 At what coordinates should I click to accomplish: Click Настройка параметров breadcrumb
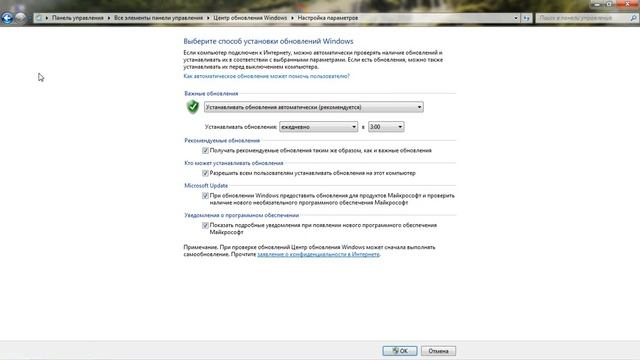[328, 18]
